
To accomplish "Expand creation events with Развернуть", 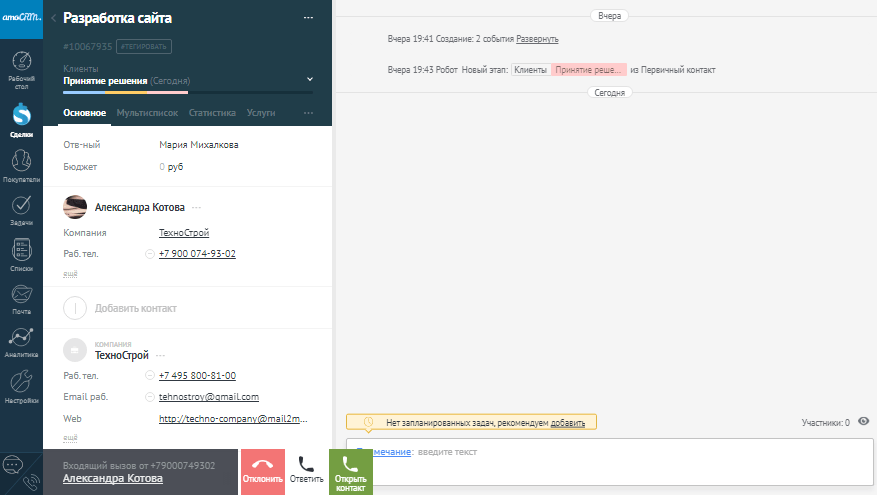I will tap(537, 39).
